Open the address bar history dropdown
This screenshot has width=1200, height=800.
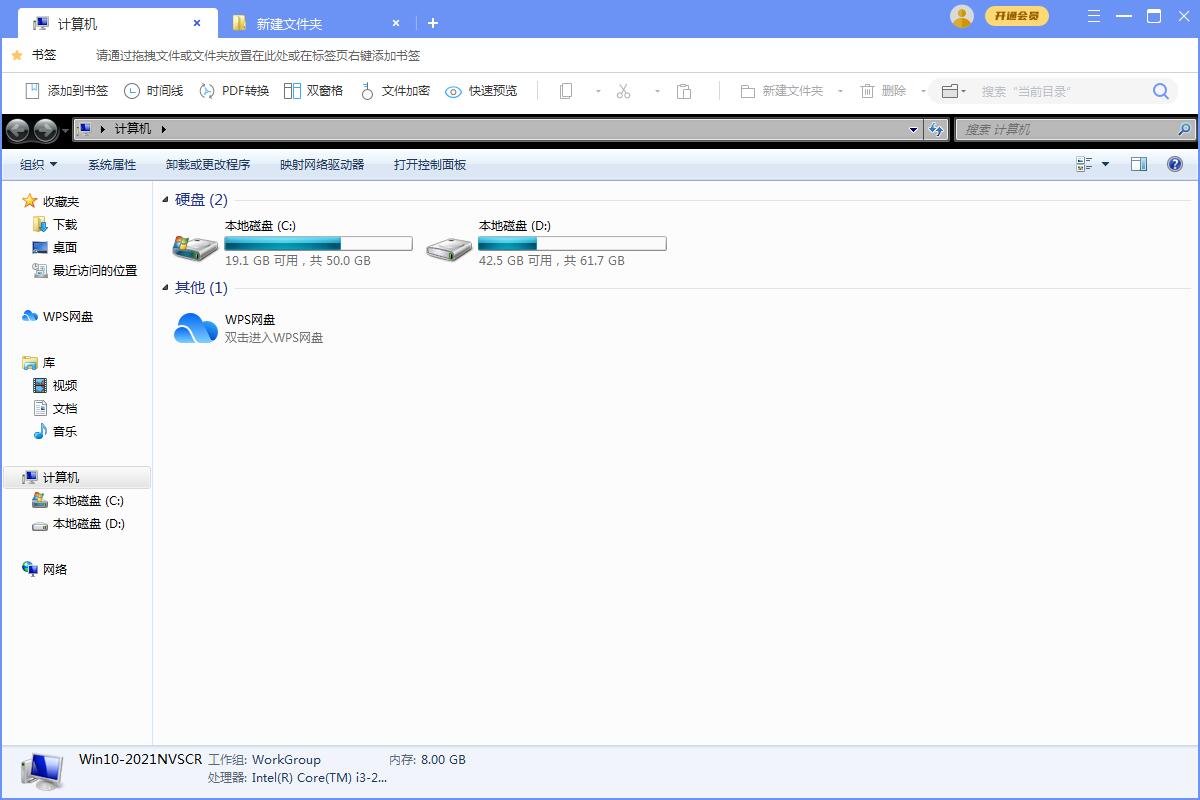[x=914, y=129]
